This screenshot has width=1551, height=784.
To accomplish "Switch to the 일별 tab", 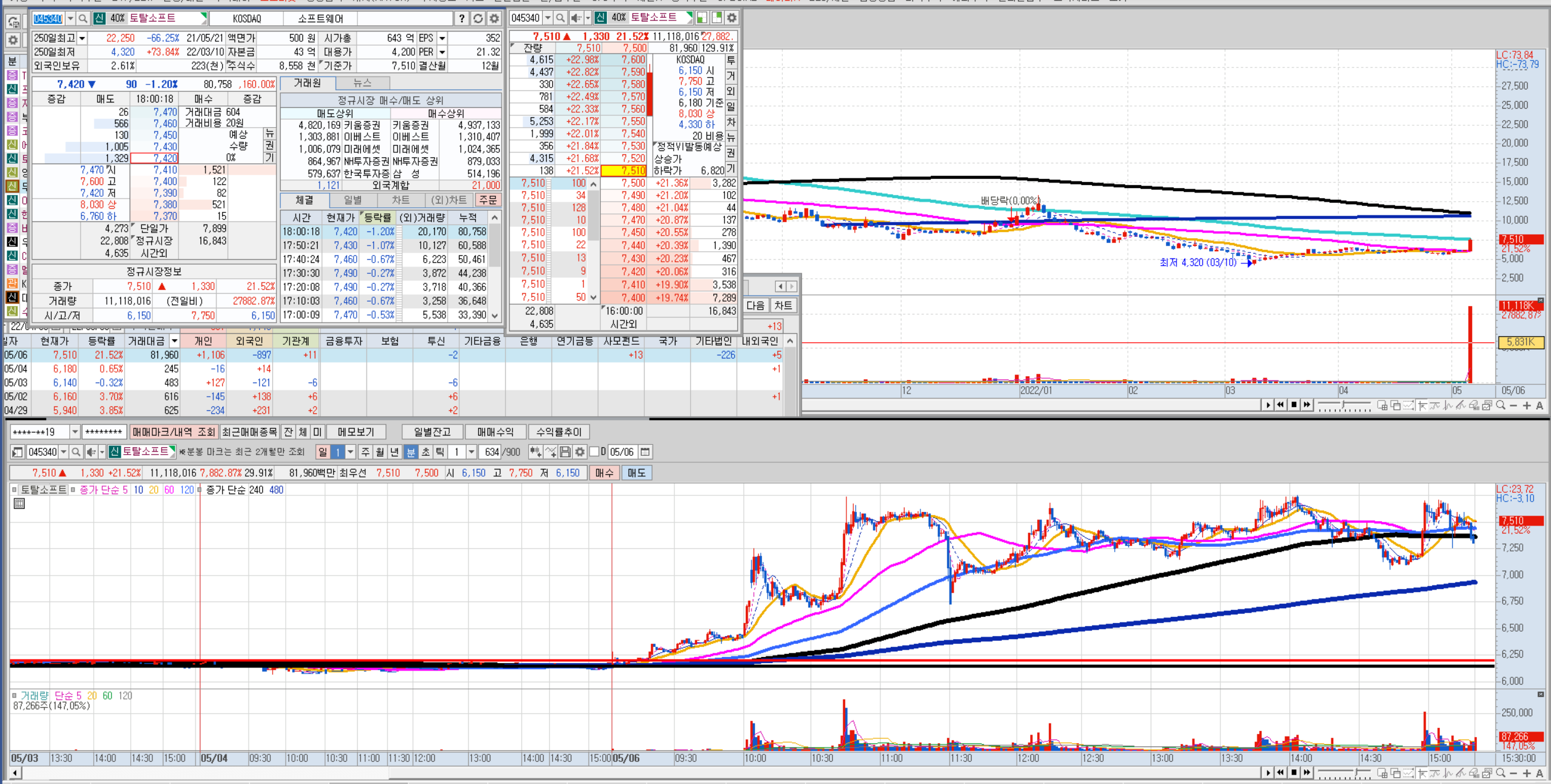I will 352,200.
